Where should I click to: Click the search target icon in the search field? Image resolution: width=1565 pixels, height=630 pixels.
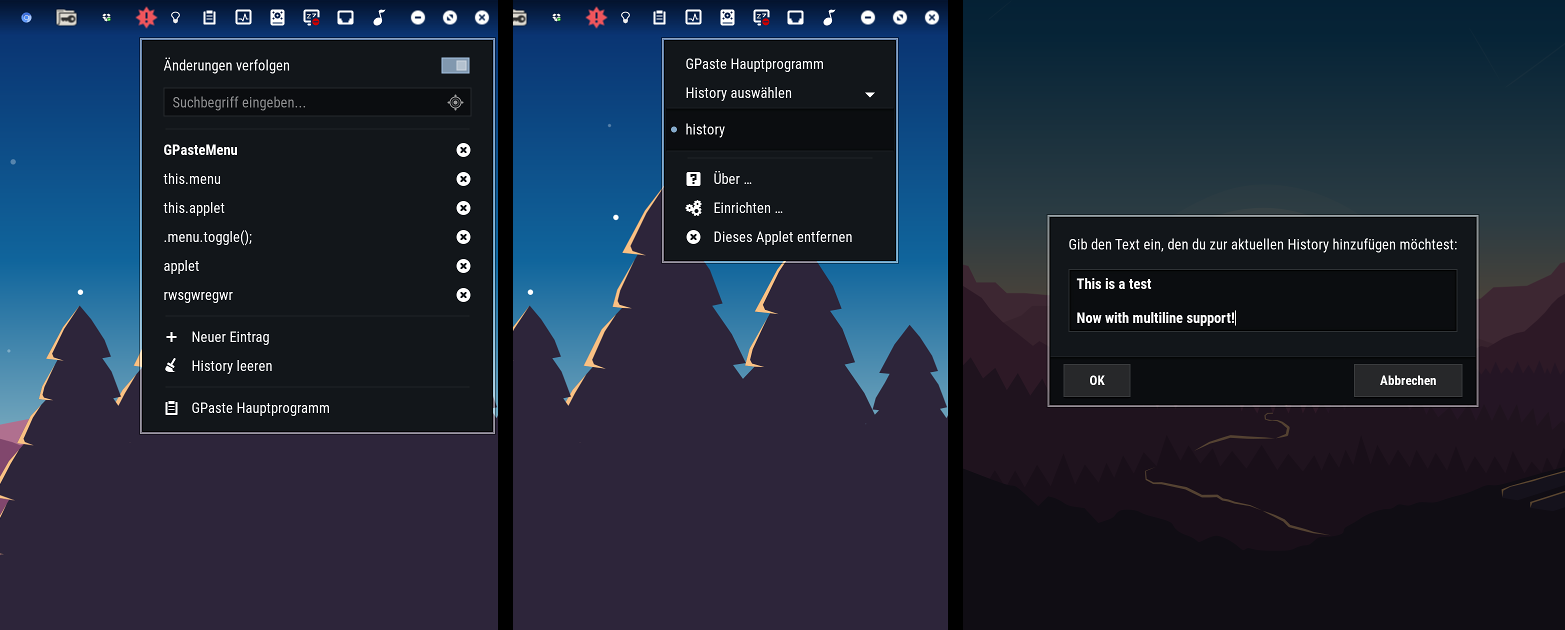(455, 102)
